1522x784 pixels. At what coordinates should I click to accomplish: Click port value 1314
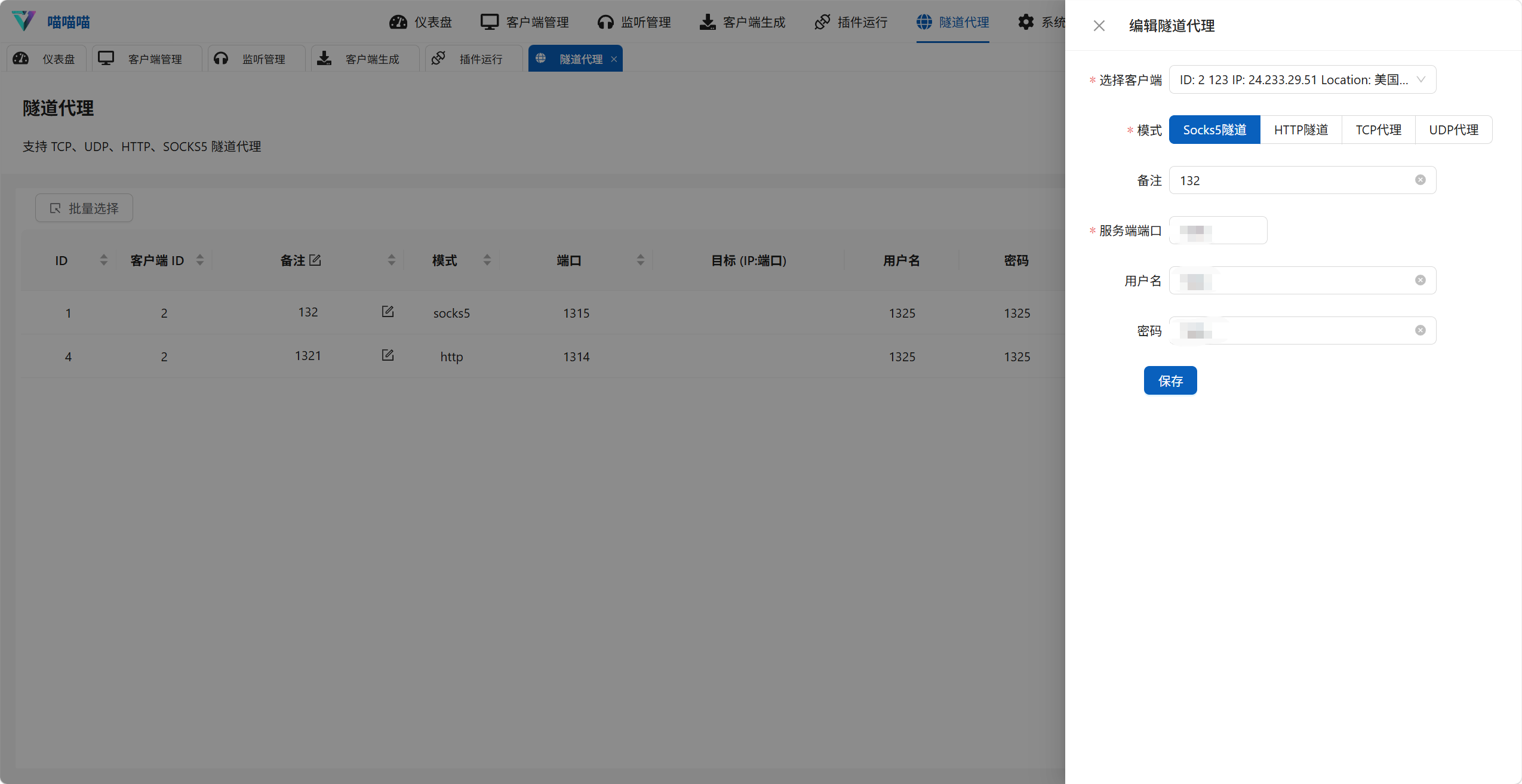(576, 356)
